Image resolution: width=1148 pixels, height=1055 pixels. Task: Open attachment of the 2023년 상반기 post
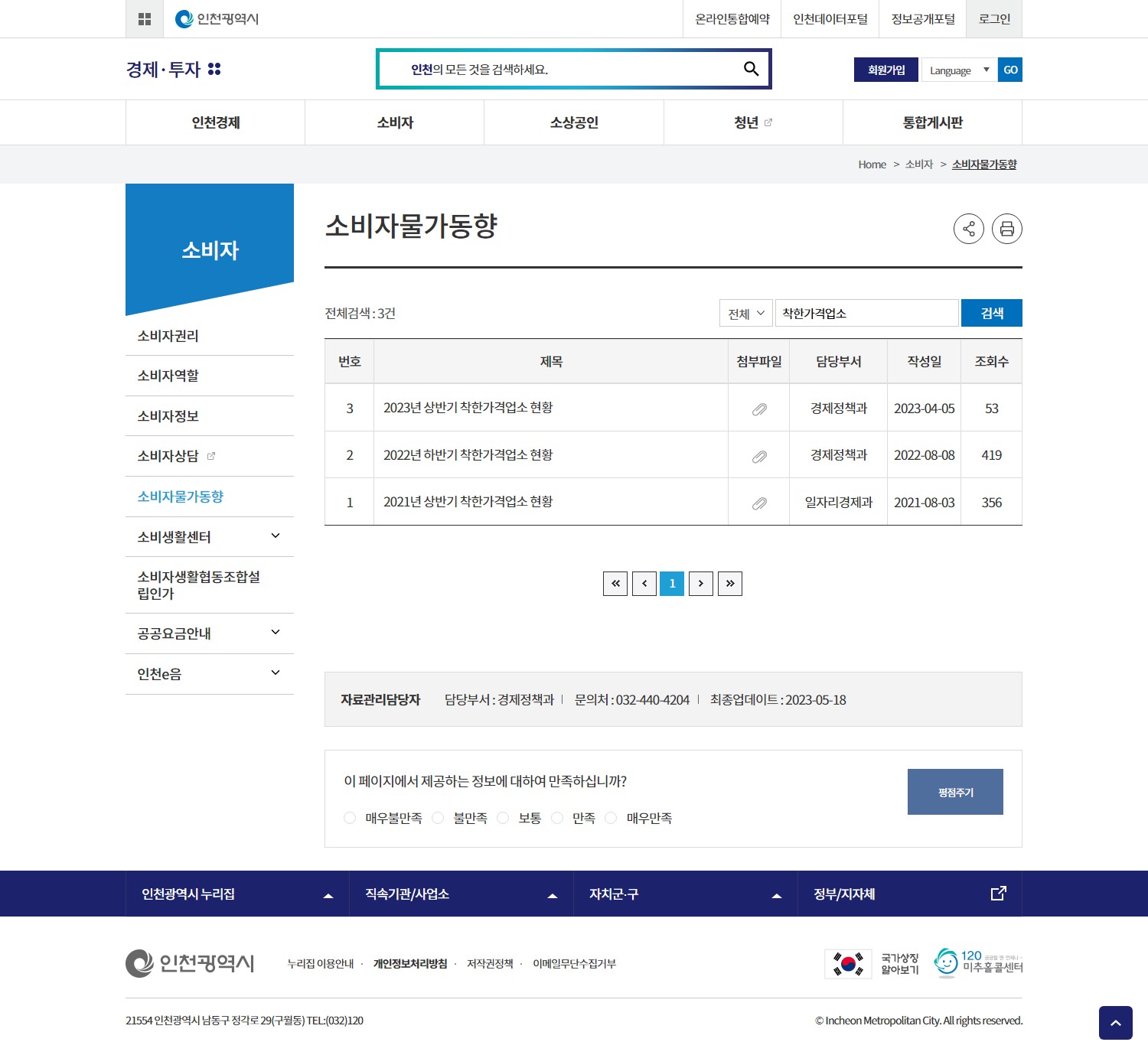[x=759, y=409]
